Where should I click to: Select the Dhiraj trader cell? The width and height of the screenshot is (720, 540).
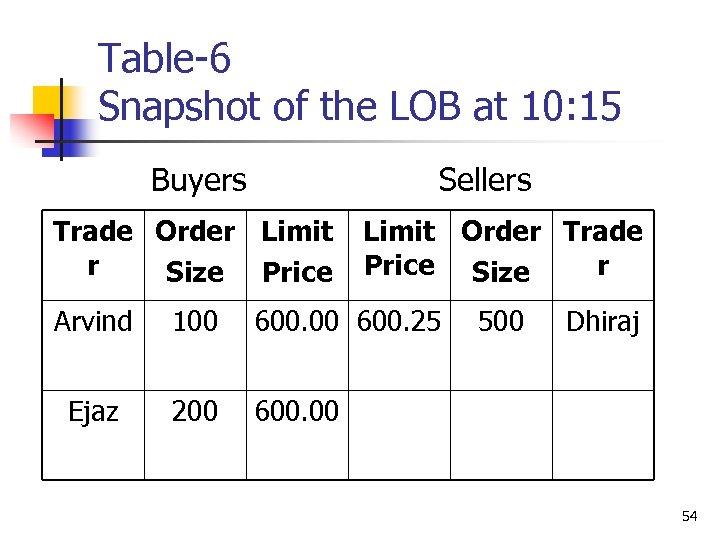click(603, 322)
